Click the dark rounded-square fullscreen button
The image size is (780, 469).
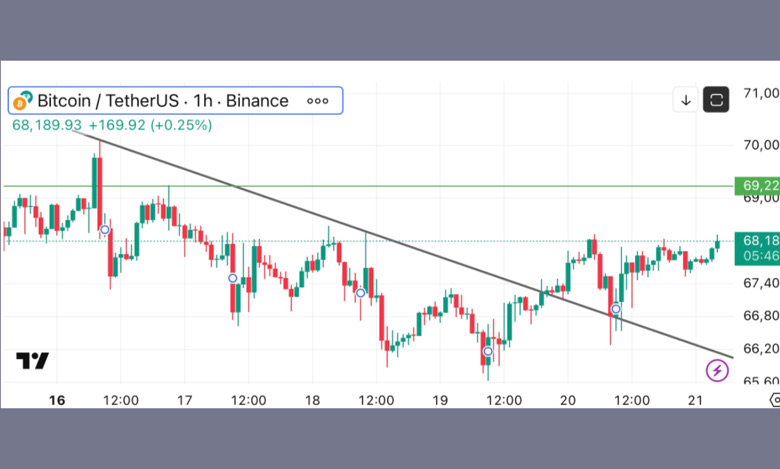click(717, 100)
